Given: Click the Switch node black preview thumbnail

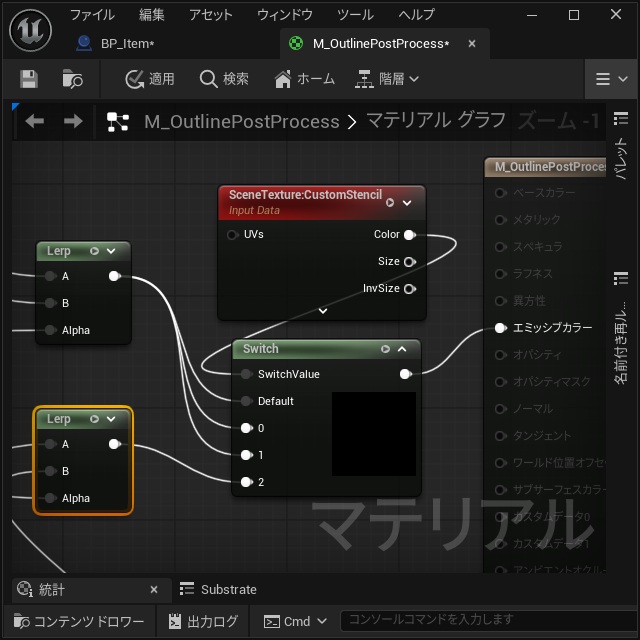Looking at the screenshot, I should [374, 434].
